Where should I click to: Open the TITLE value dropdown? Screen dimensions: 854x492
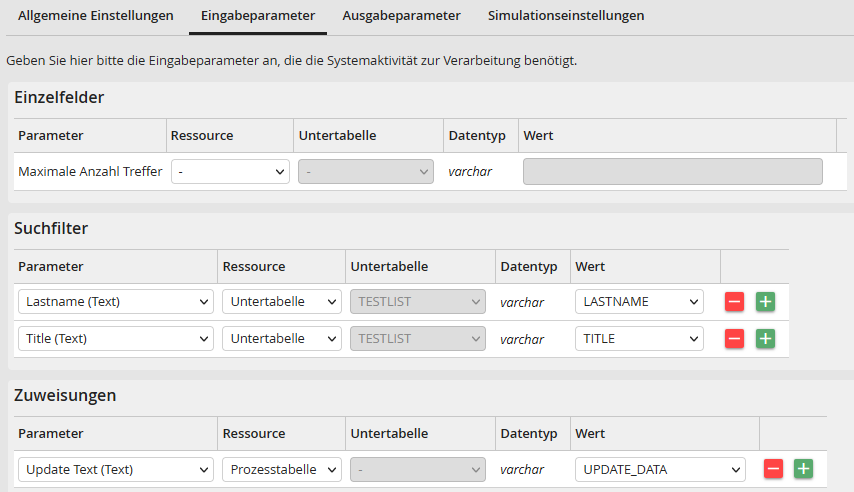click(x=639, y=338)
